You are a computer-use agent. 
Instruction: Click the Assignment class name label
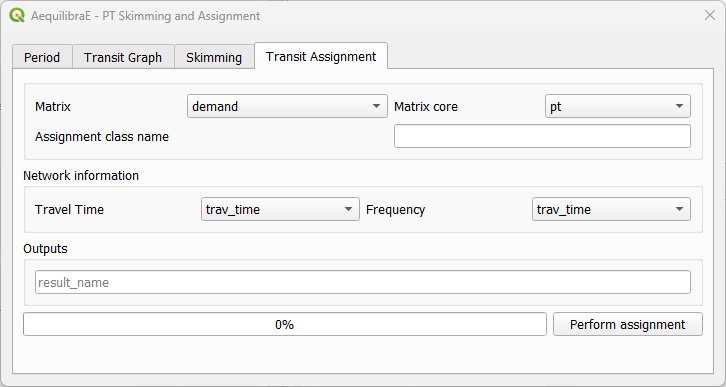point(102,137)
